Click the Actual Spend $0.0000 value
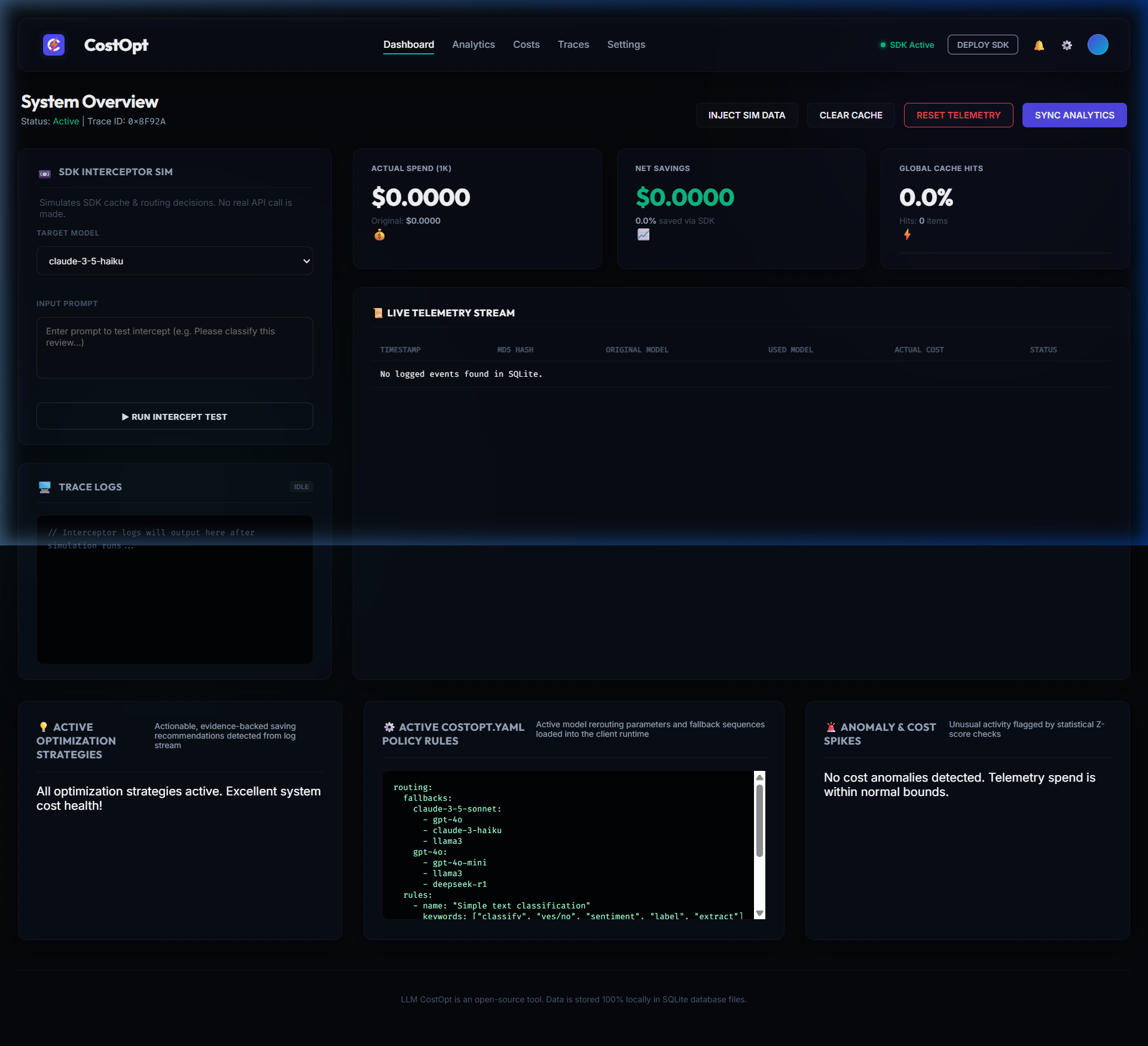The image size is (1148, 1046). click(421, 197)
